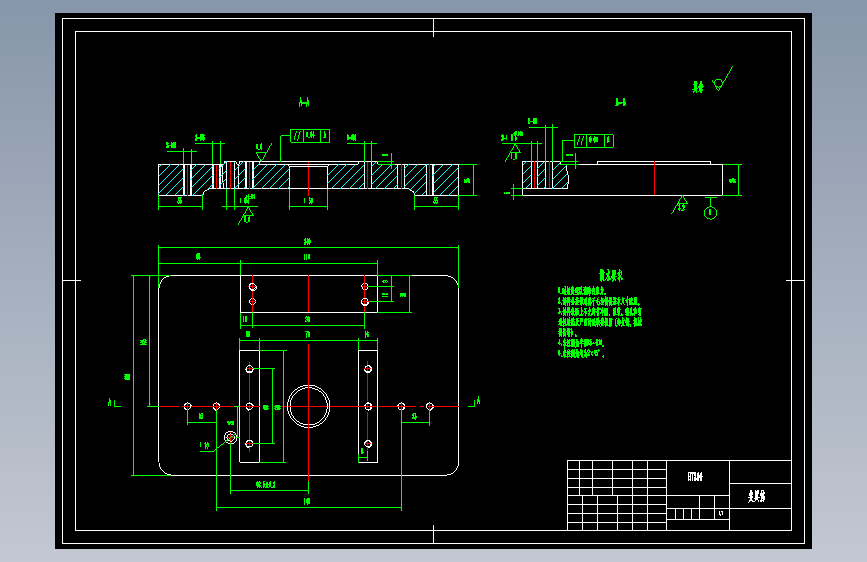867x562 pixels.
Task: Click the small double-circle hole at lower left
Action: [x=231, y=438]
